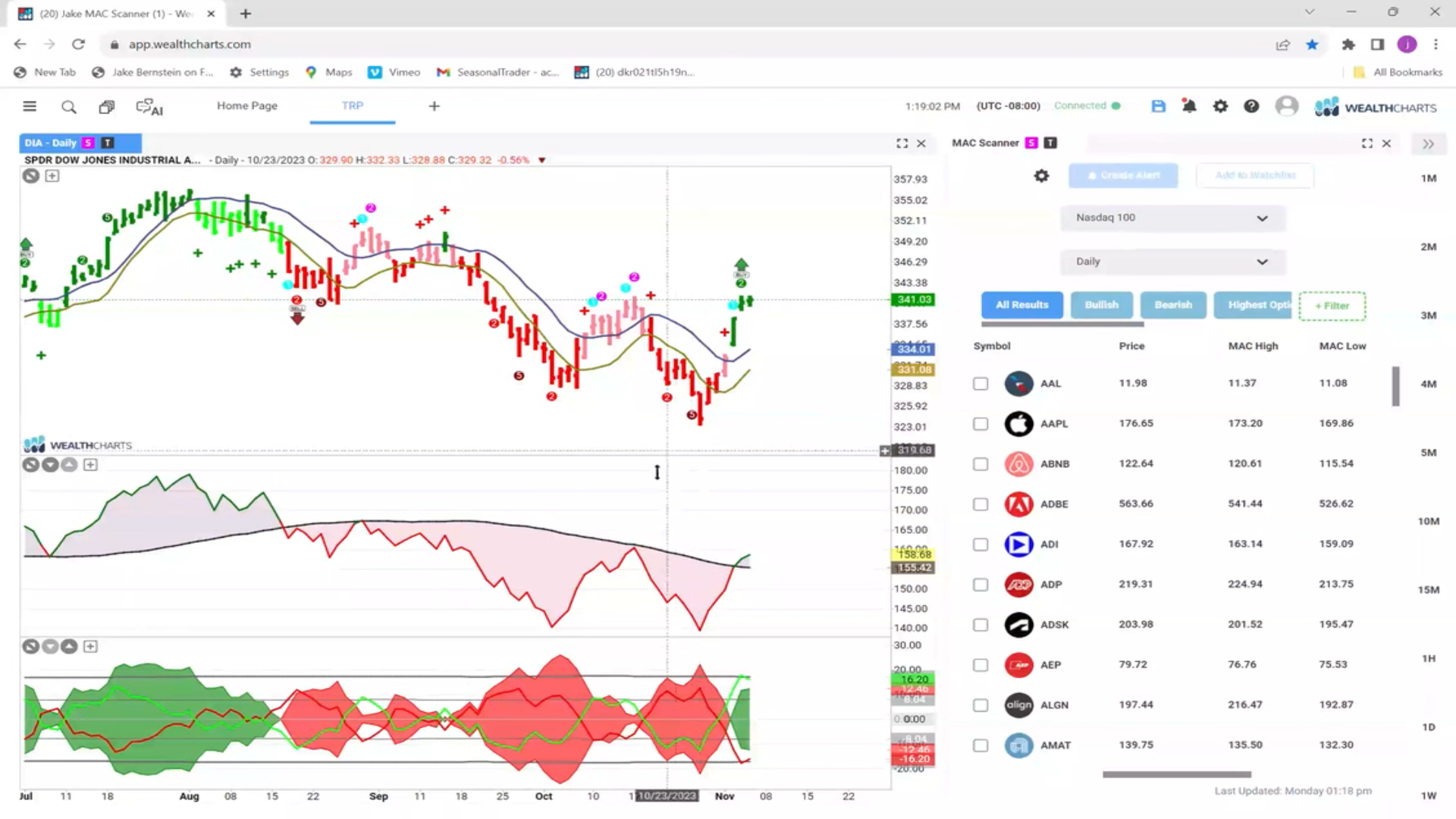The width and height of the screenshot is (1456, 819).
Task: Open the layouts copy icon
Action: coord(107,107)
